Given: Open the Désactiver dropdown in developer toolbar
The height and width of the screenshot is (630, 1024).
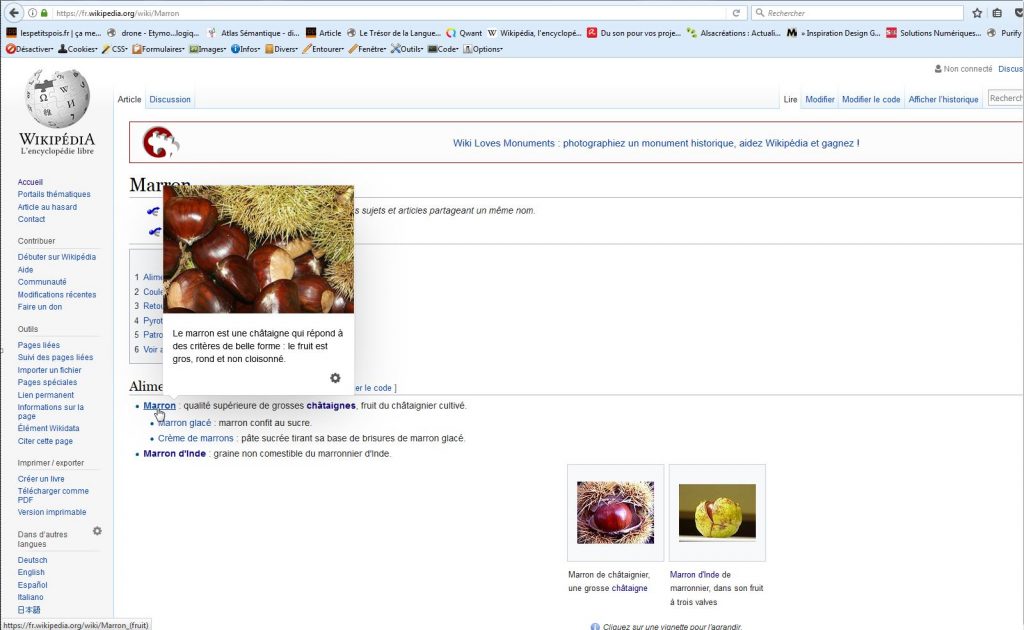Looking at the screenshot, I should 30,49.
